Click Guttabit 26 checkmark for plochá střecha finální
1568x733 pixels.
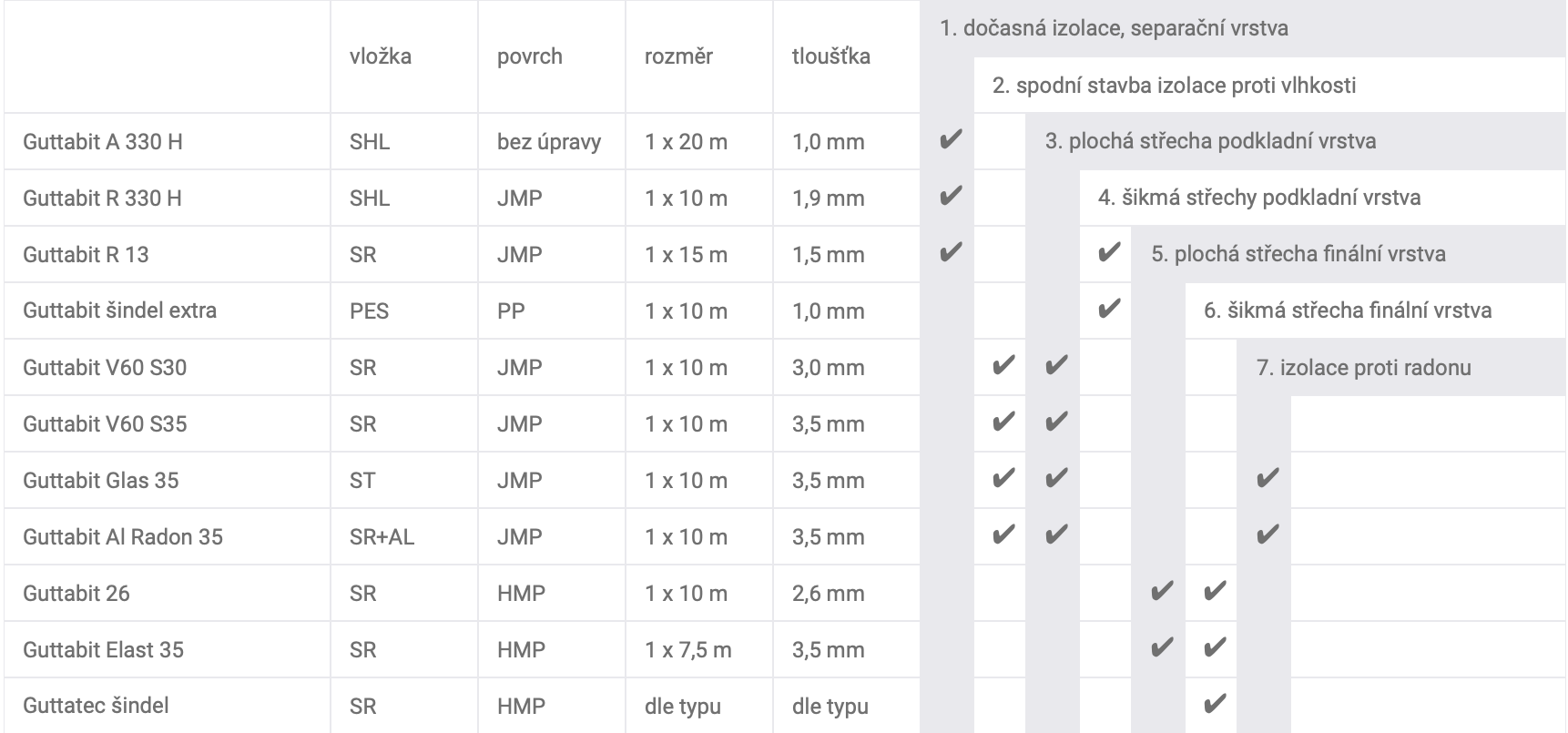[1161, 592]
